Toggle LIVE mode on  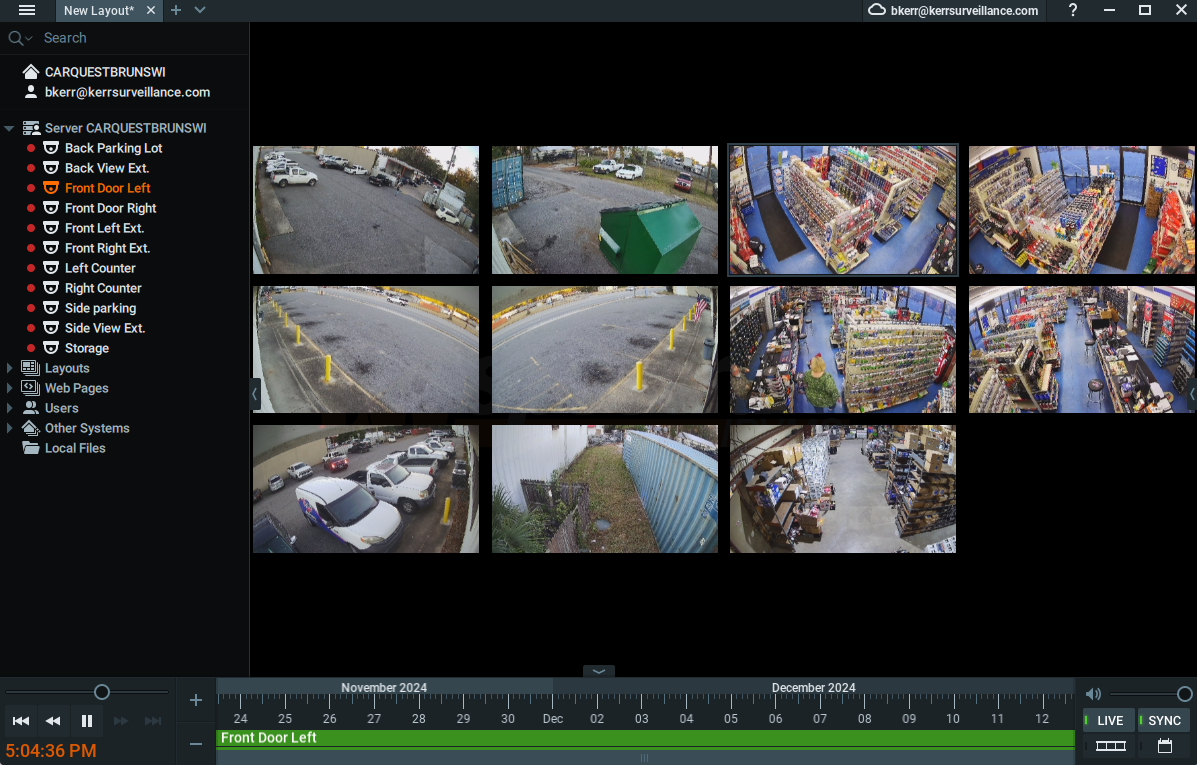(x=1109, y=721)
